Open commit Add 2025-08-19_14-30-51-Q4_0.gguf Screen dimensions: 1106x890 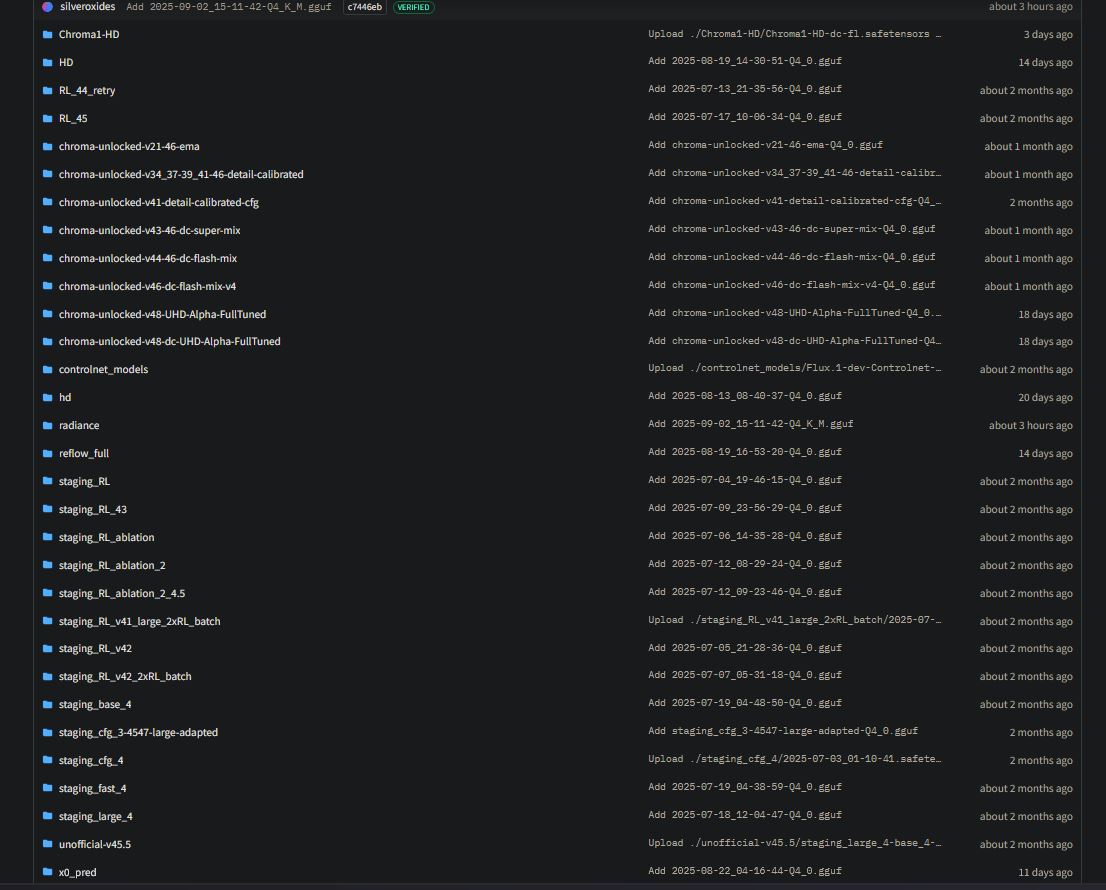pyautogui.click(x=745, y=61)
